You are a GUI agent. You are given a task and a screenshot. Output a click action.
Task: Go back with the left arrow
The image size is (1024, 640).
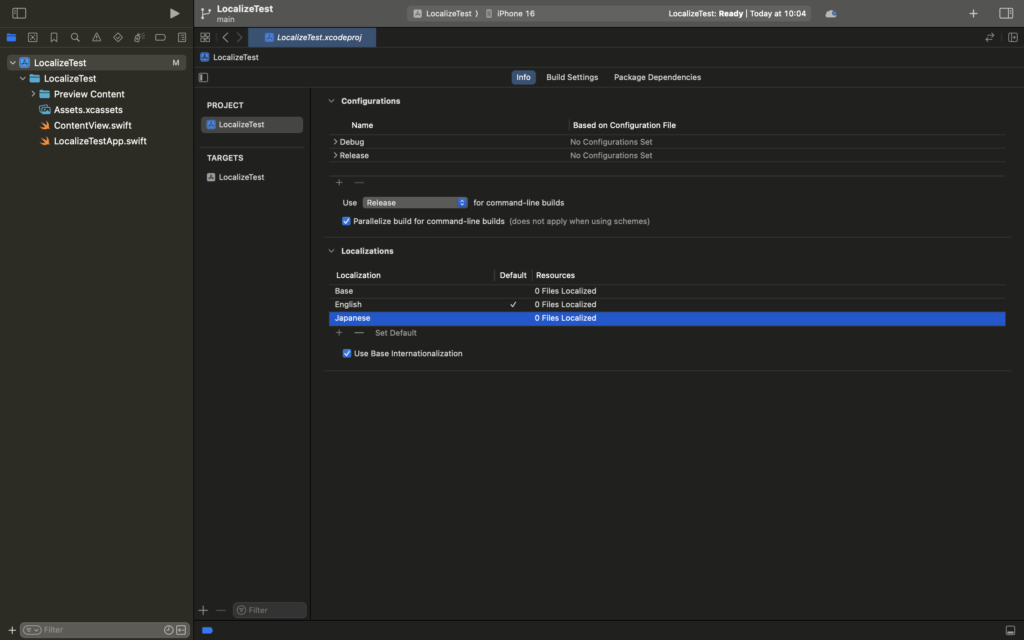click(225, 37)
